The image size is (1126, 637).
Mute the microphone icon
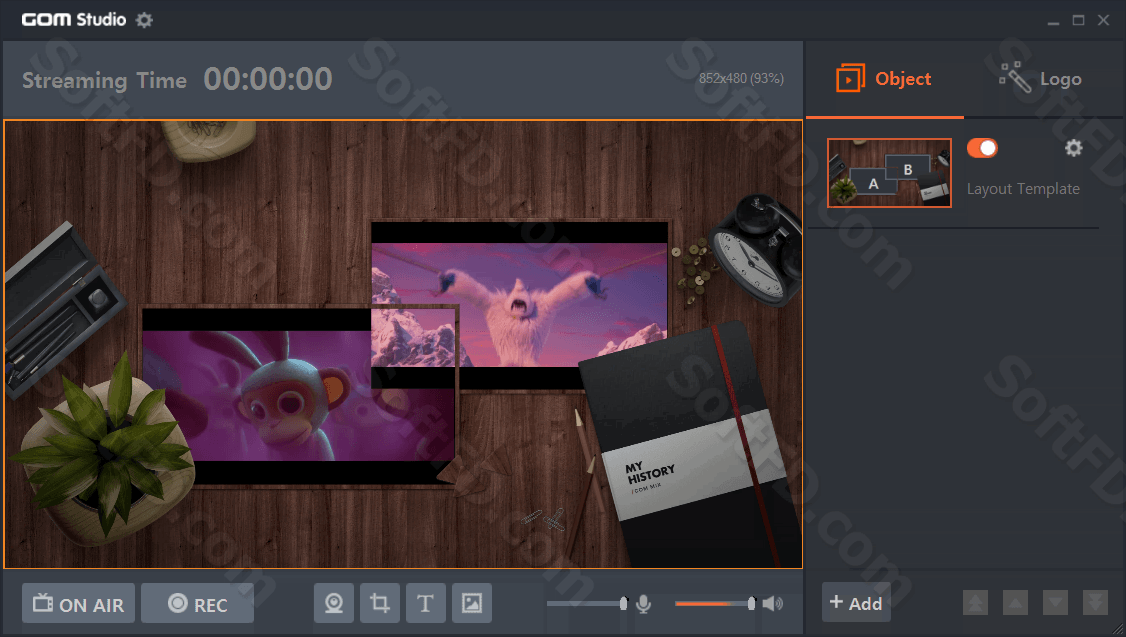click(644, 604)
